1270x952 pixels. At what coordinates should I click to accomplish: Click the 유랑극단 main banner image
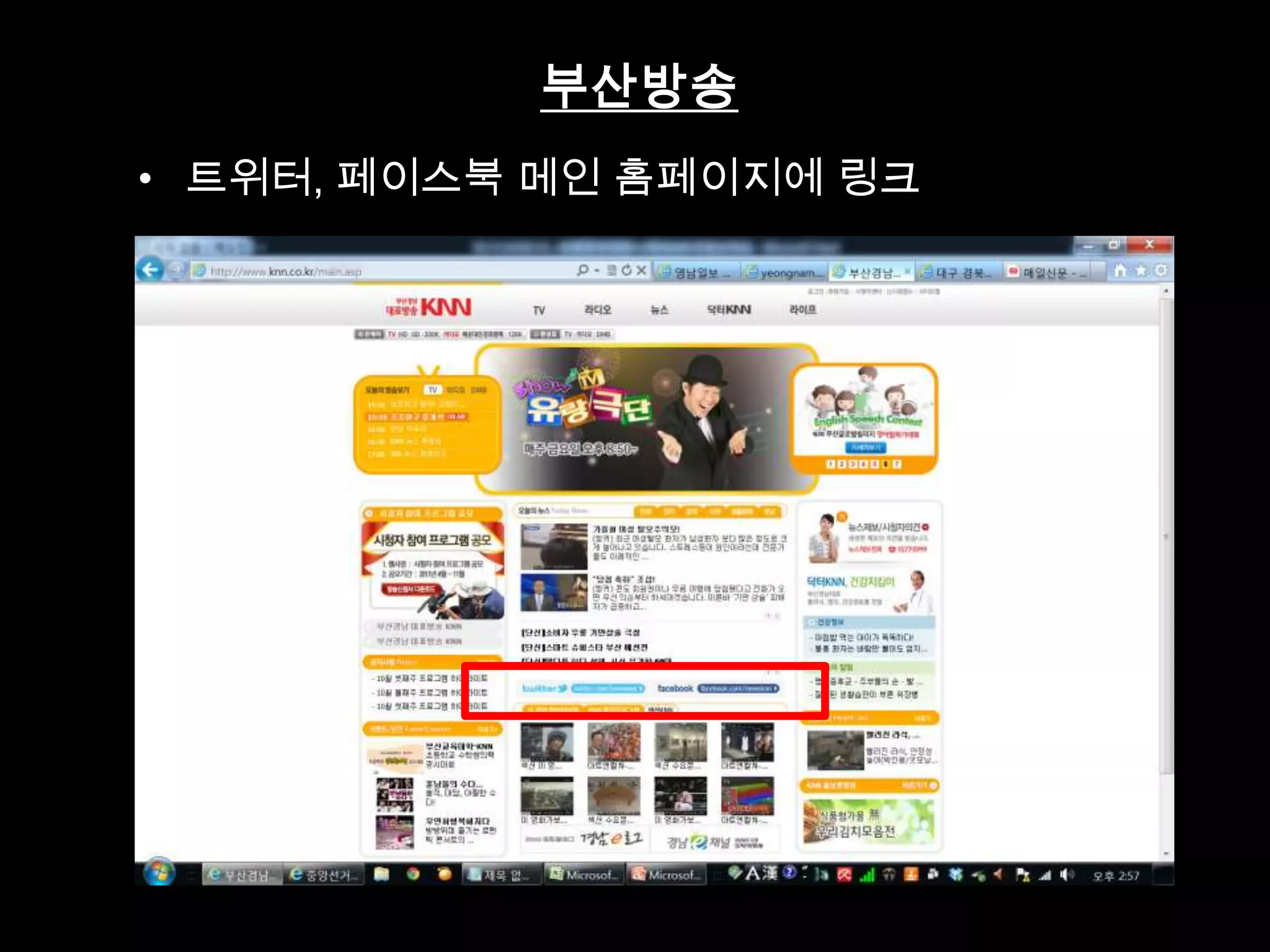(x=647, y=418)
